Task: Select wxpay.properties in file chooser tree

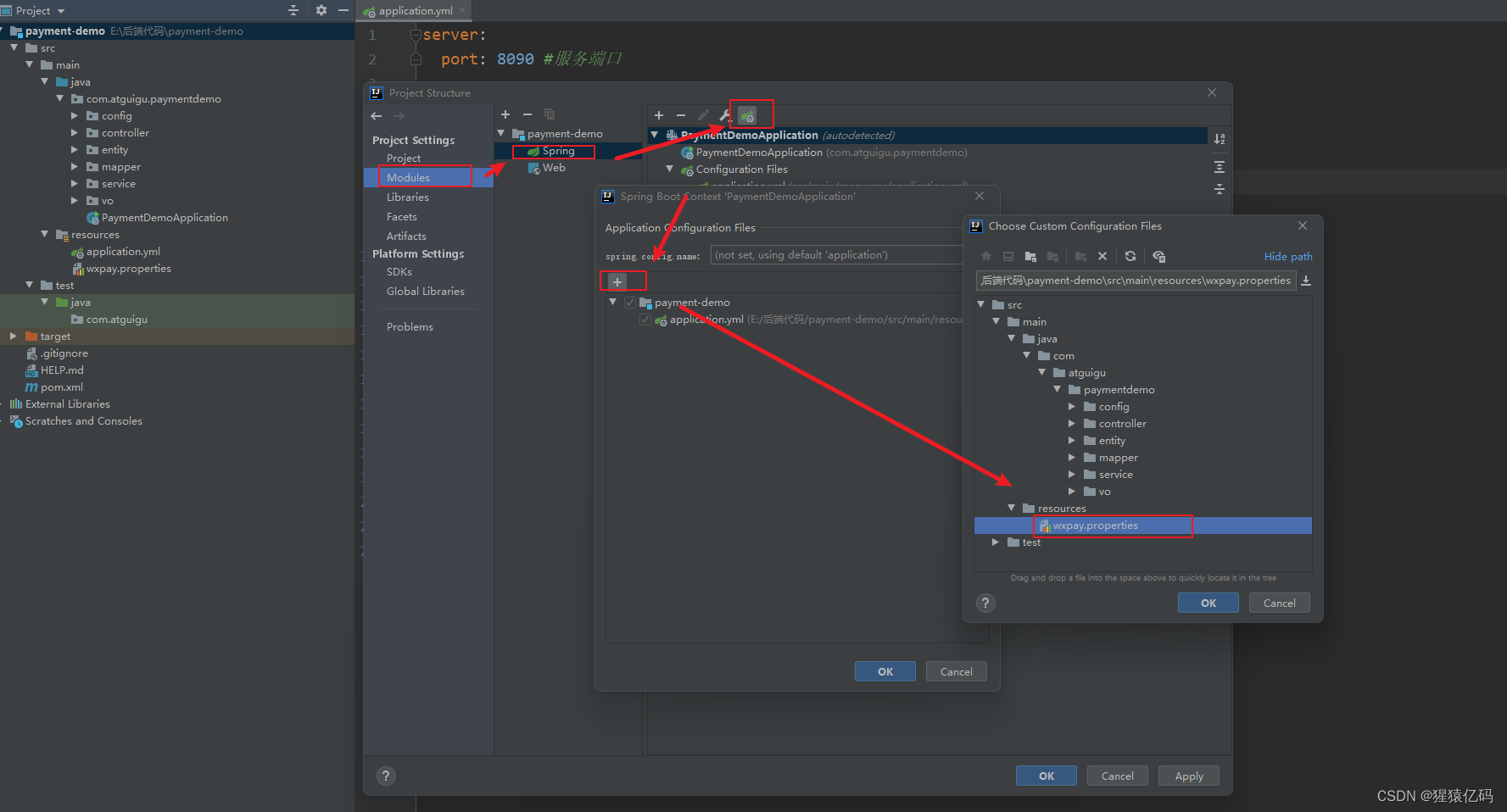Action: (x=1143, y=526)
